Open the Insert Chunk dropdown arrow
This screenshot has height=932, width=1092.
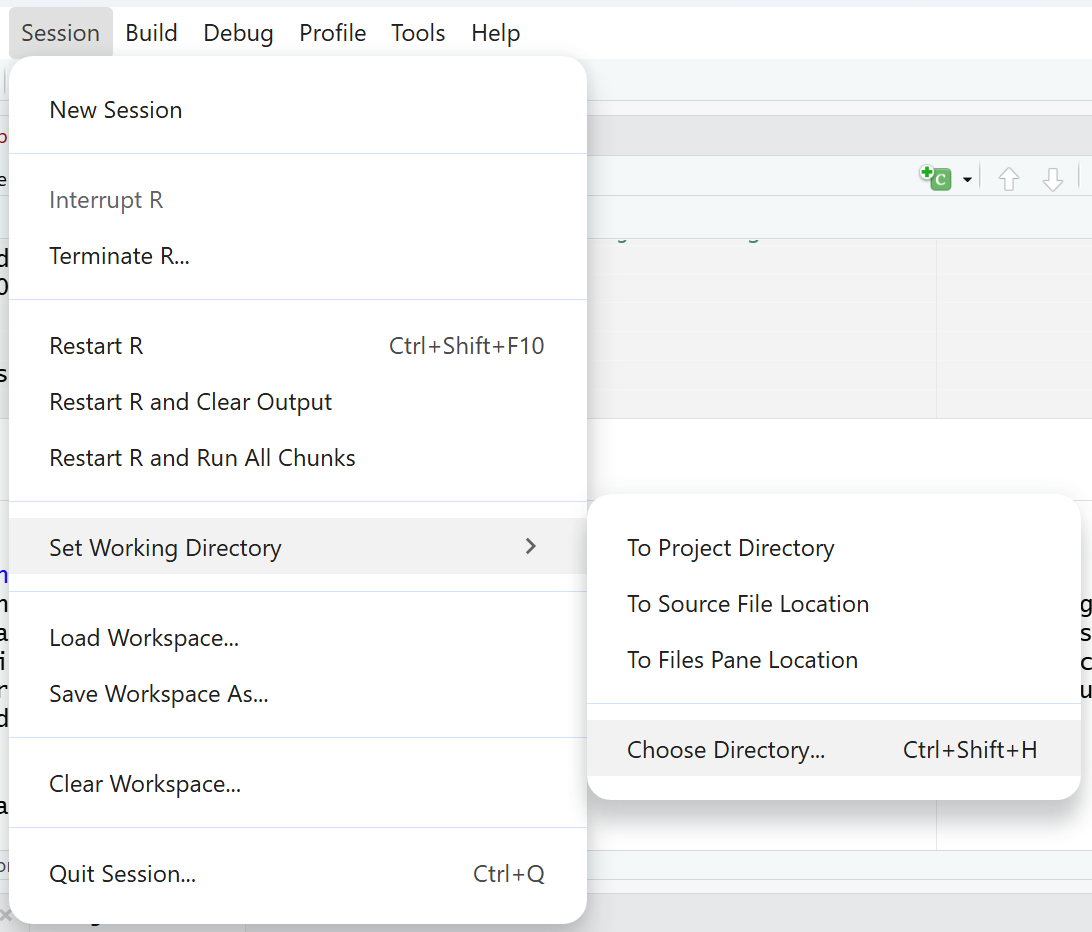967,180
